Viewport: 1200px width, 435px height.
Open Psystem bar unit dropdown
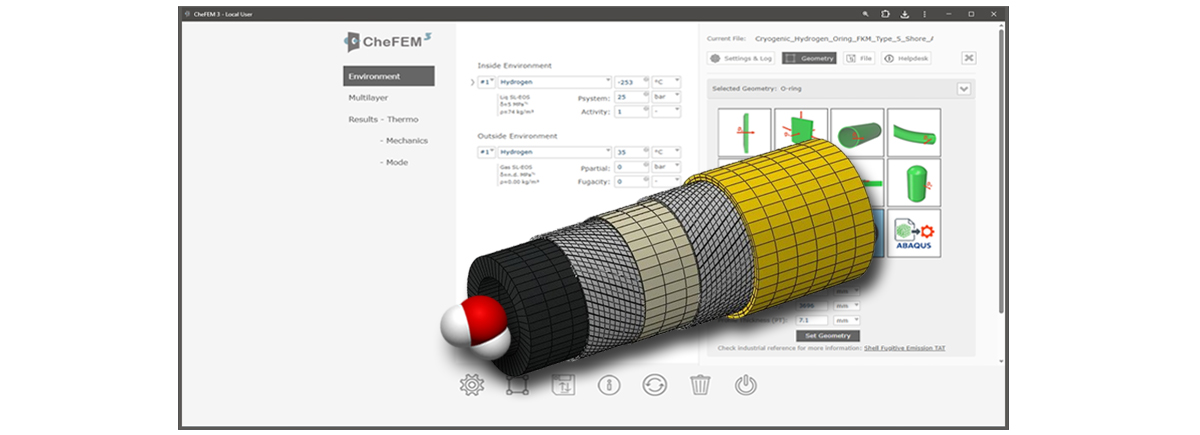pyautogui.click(x=666, y=97)
